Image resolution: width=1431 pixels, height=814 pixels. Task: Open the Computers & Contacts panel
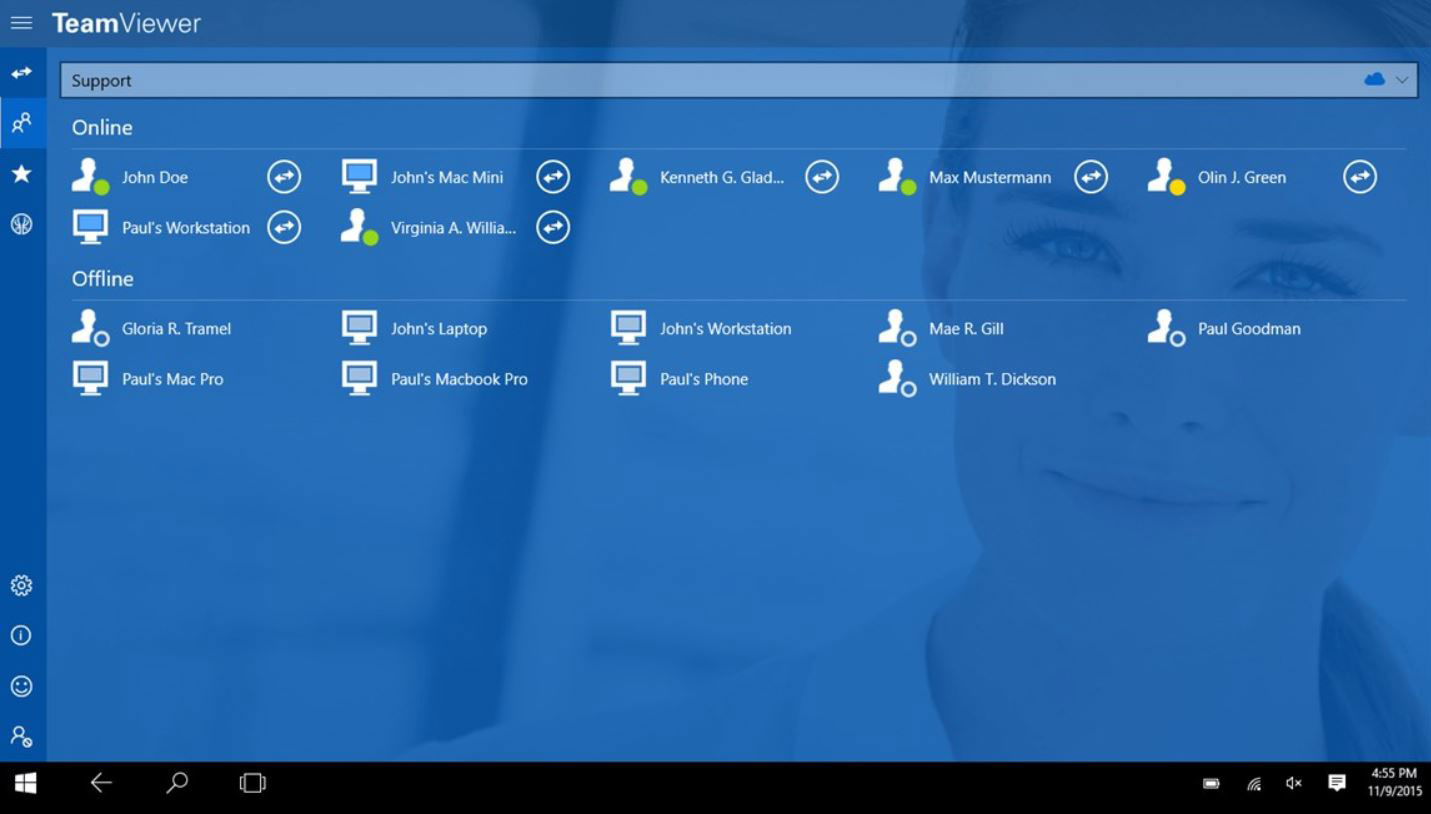pyautogui.click(x=21, y=124)
